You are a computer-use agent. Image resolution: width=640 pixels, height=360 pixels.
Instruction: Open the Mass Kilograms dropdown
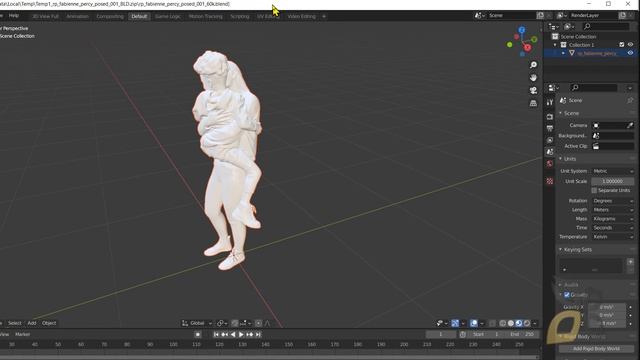613,219
